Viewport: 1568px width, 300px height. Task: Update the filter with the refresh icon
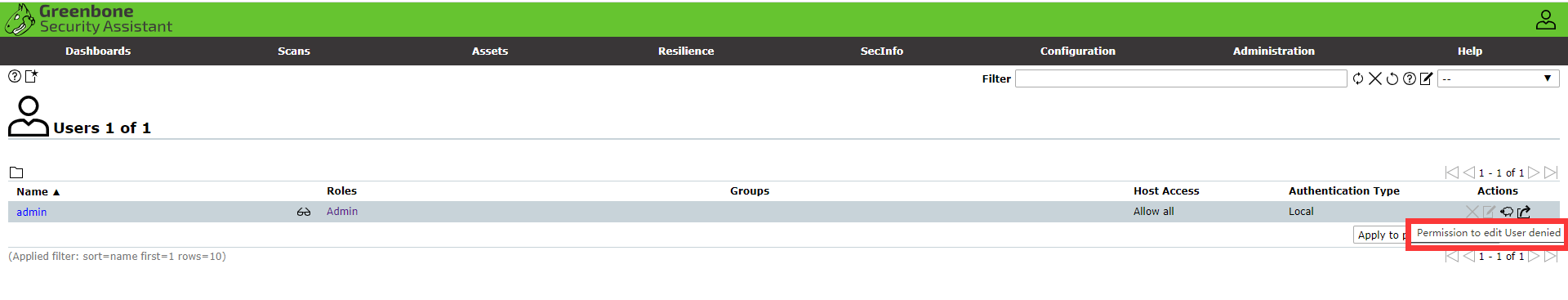[x=1358, y=78]
